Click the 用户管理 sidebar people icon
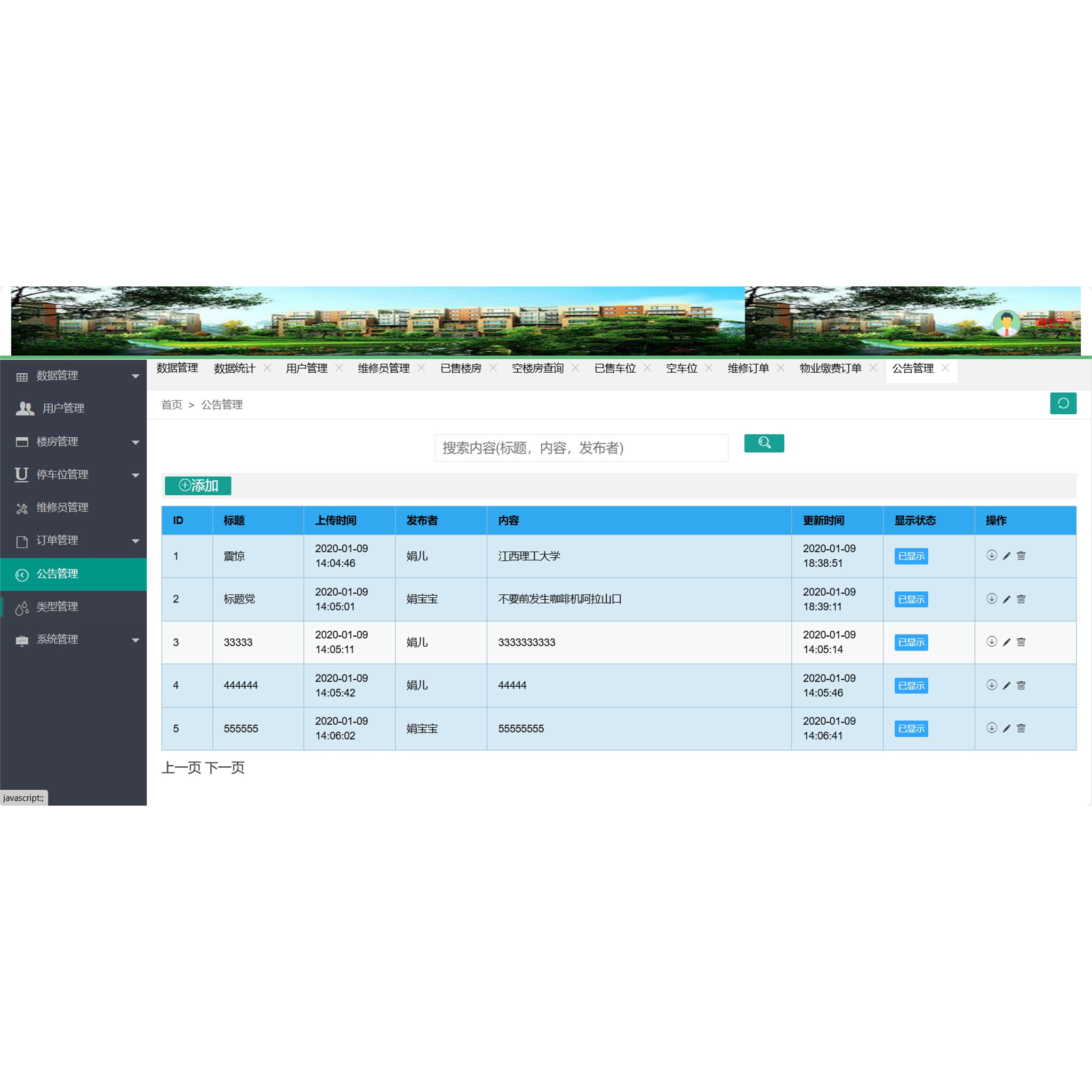This screenshot has height=1092, width=1092. click(25, 408)
